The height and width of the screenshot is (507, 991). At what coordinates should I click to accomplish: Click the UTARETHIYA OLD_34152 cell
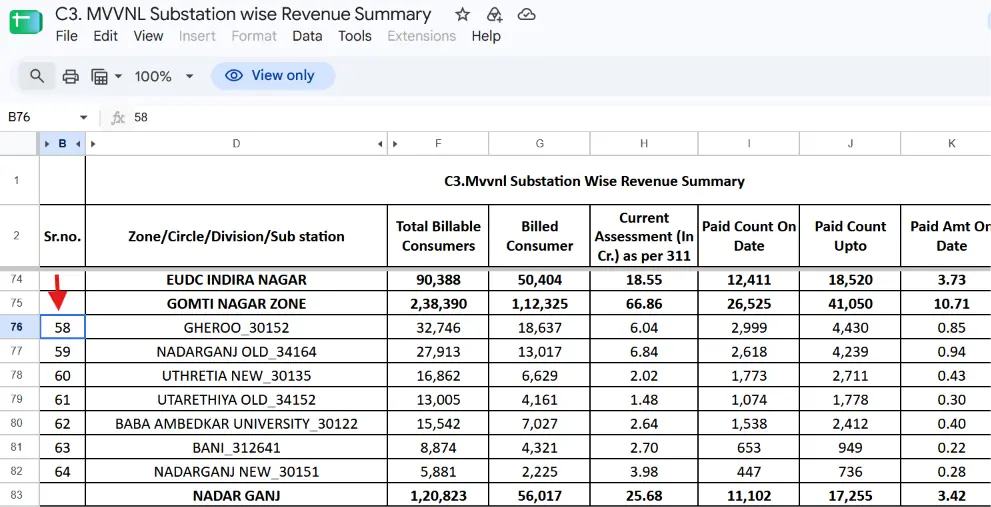coord(236,400)
